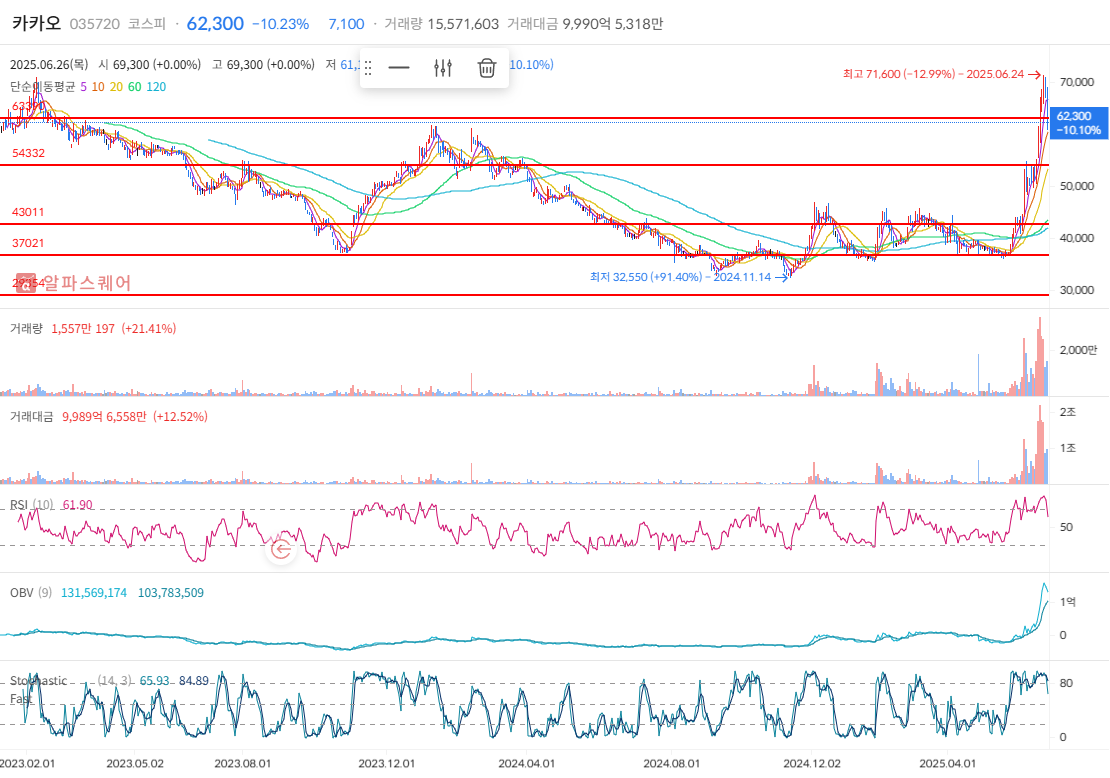Click the 30,000 price axis label
Image resolution: width=1110 pixels, height=778 pixels.
(x=1077, y=290)
